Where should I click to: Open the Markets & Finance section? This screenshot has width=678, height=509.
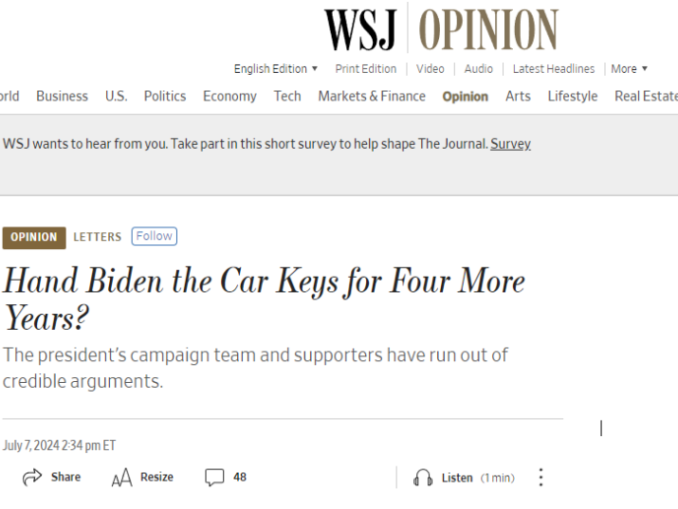click(372, 96)
